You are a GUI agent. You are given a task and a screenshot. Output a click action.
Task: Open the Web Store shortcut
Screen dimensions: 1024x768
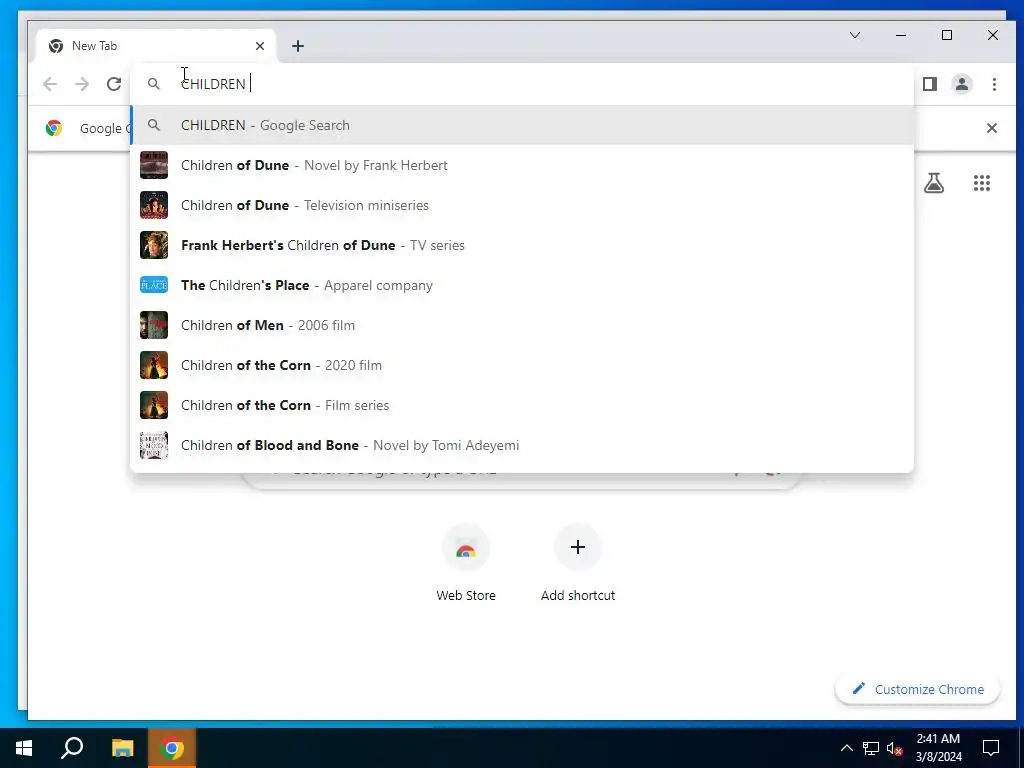(466, 564)
